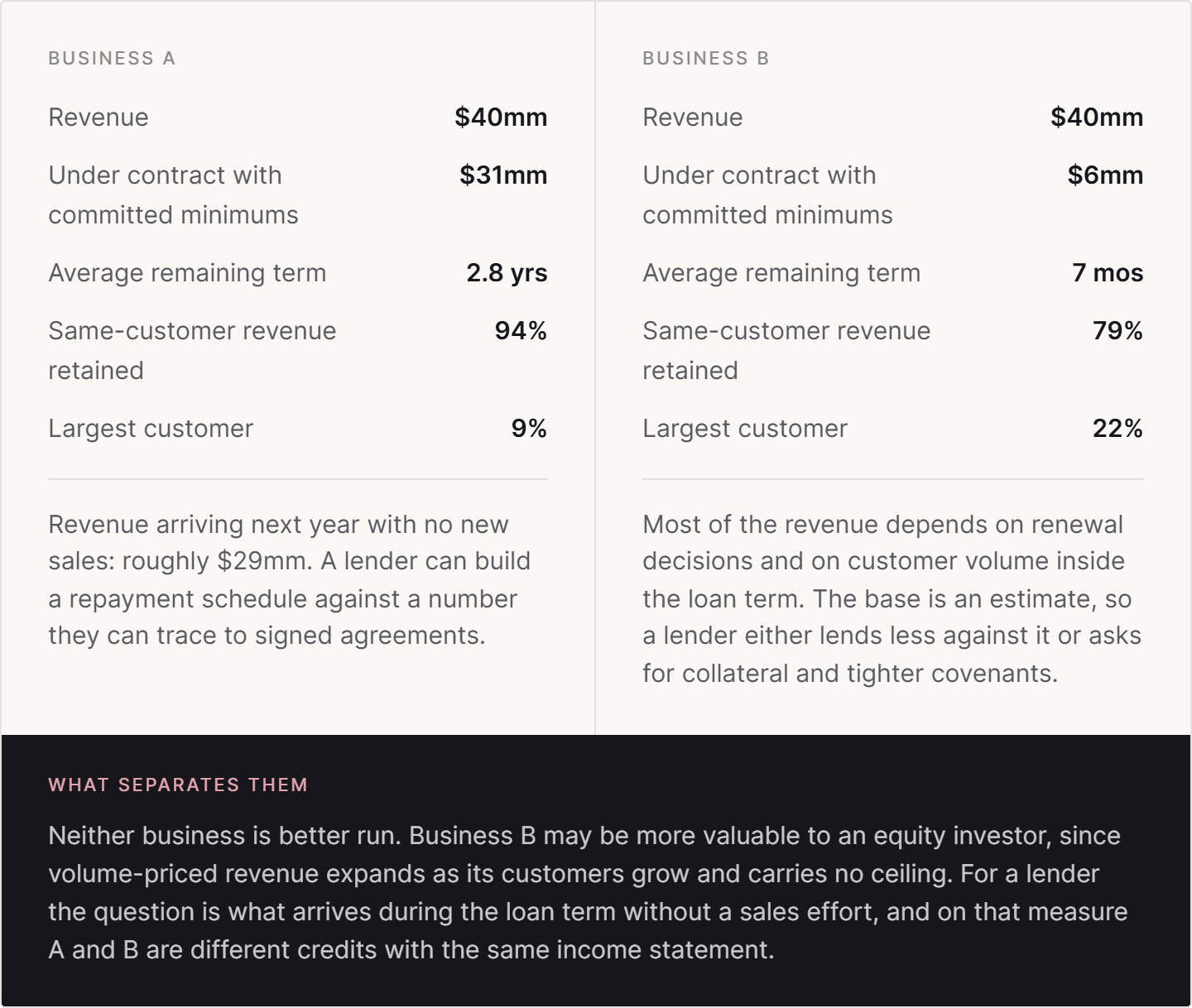Select the 22% largest customer value
Viewport: 1192px width, 1008px height.
[1117, 428]
